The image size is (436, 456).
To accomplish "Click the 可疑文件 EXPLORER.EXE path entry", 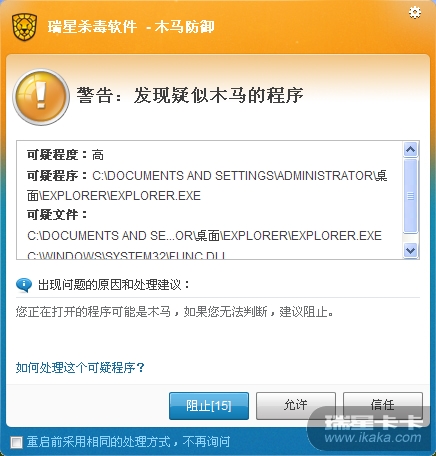I will [x=204, y=236].
